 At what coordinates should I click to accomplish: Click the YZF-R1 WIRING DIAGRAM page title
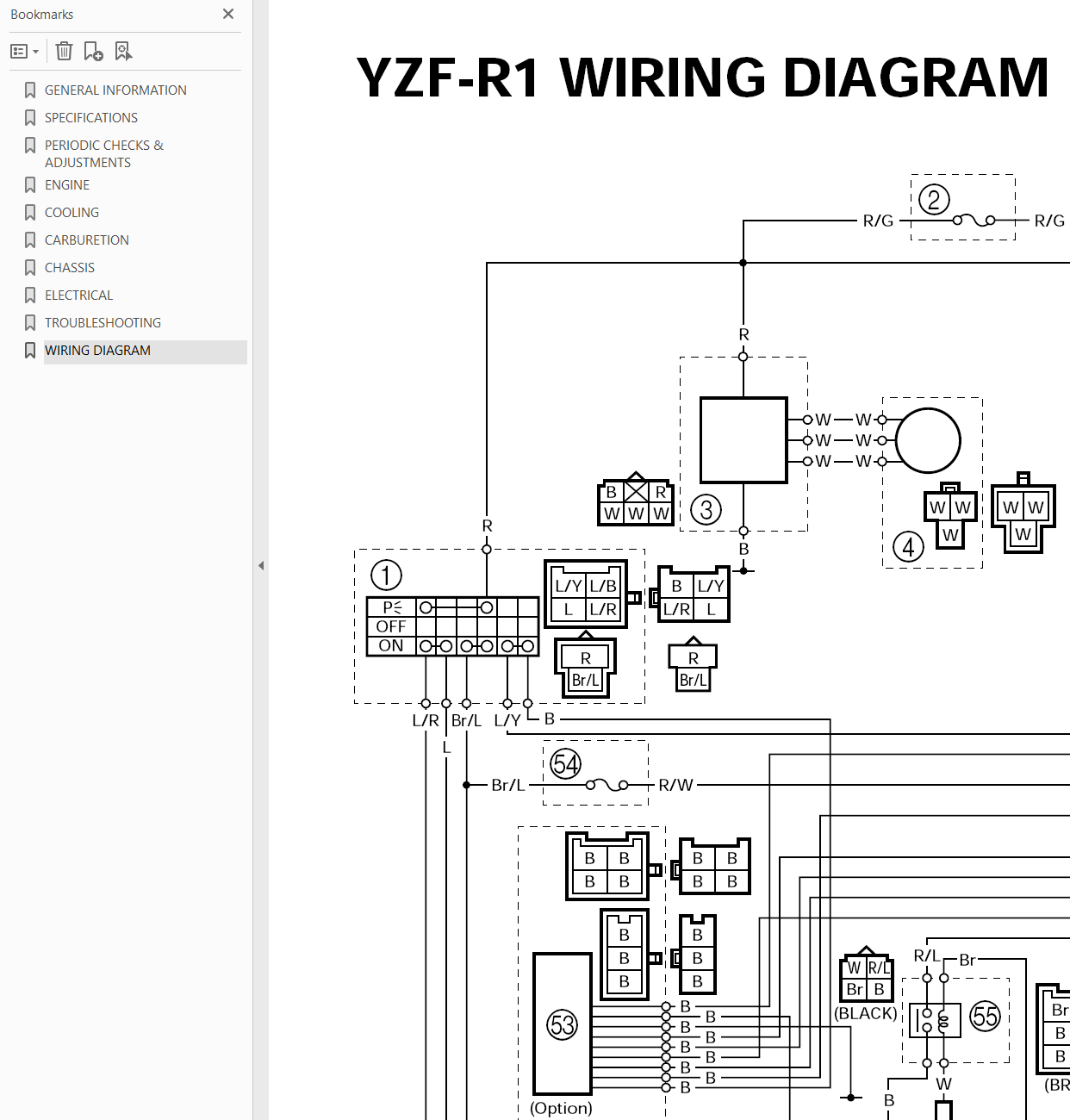click(x=702, y=78)
